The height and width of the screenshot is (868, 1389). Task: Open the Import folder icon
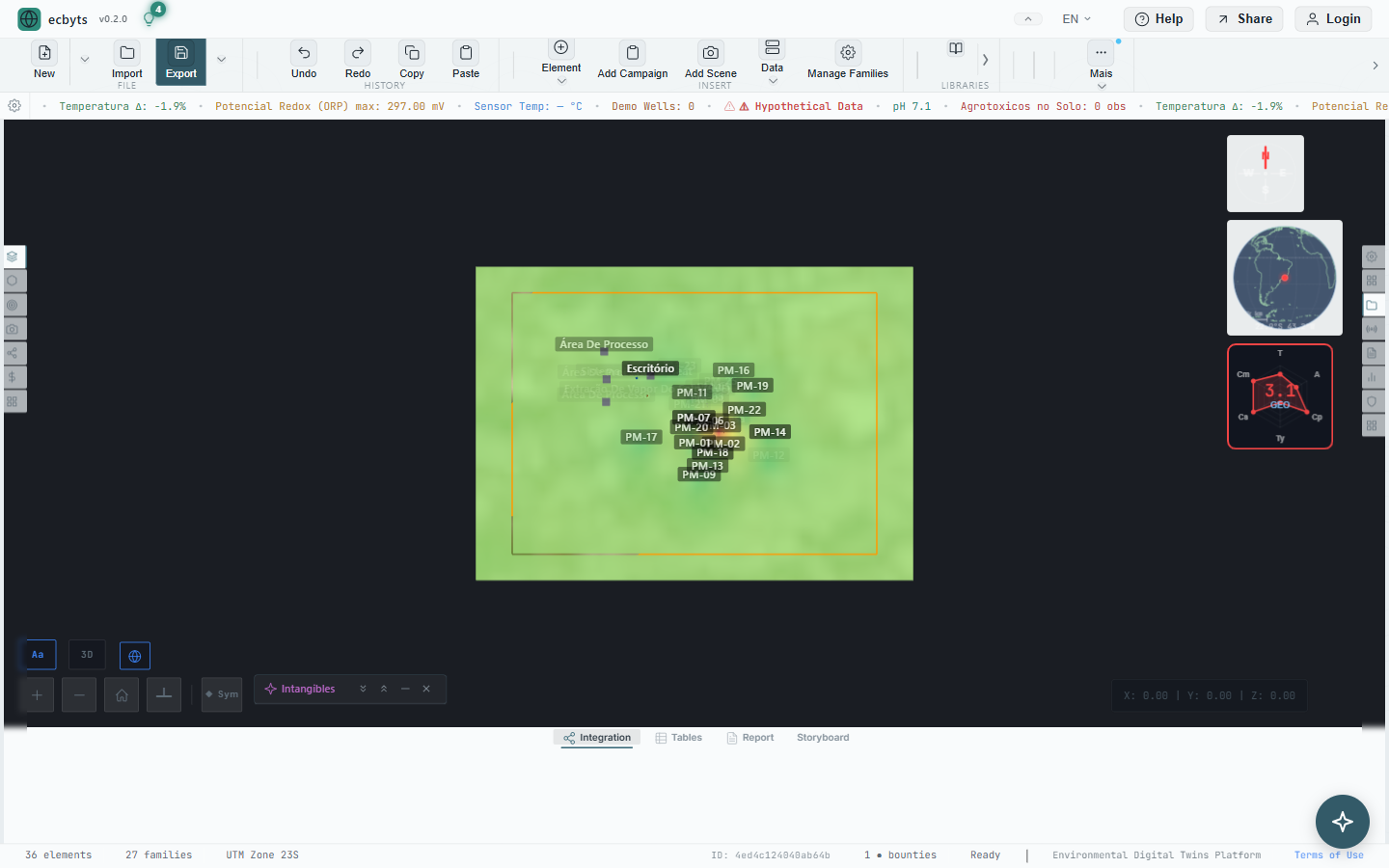point(126,53)
